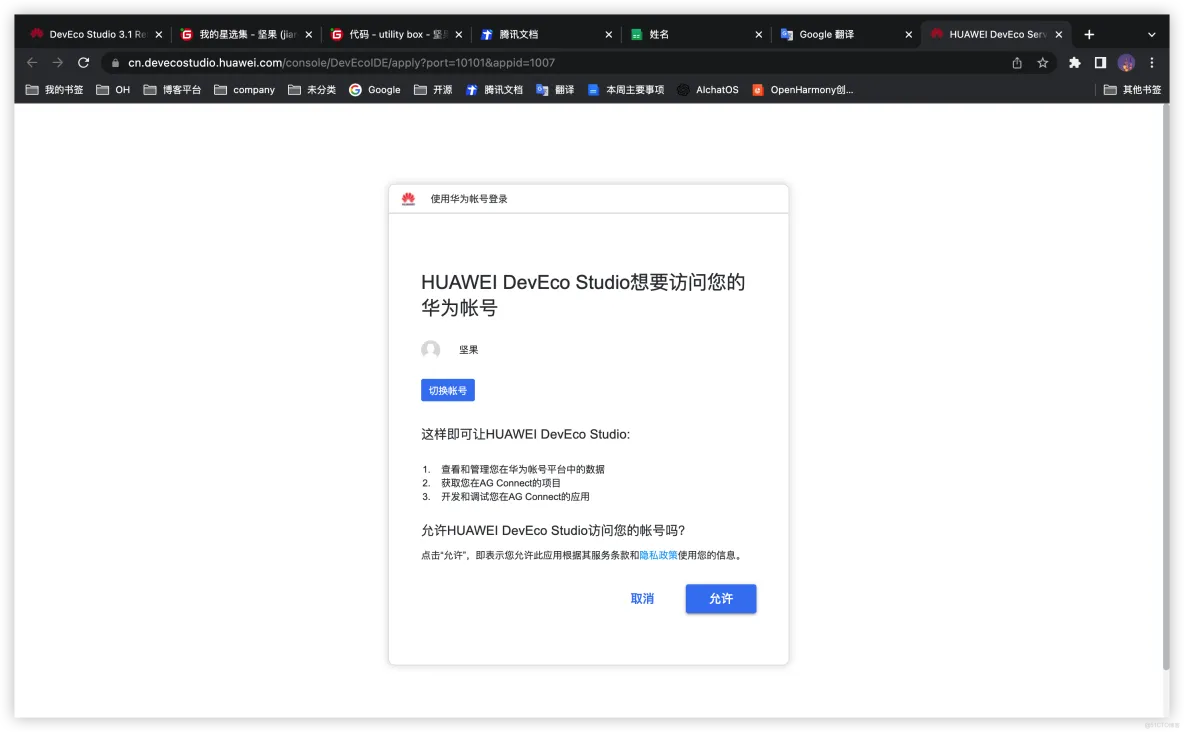
Task: Open the 翻译 bookmark
Action: [555, 90]
